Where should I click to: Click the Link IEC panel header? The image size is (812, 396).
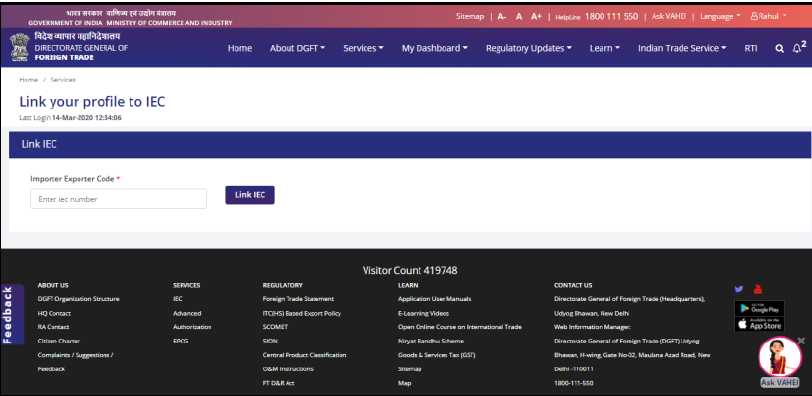click(410, 145)
